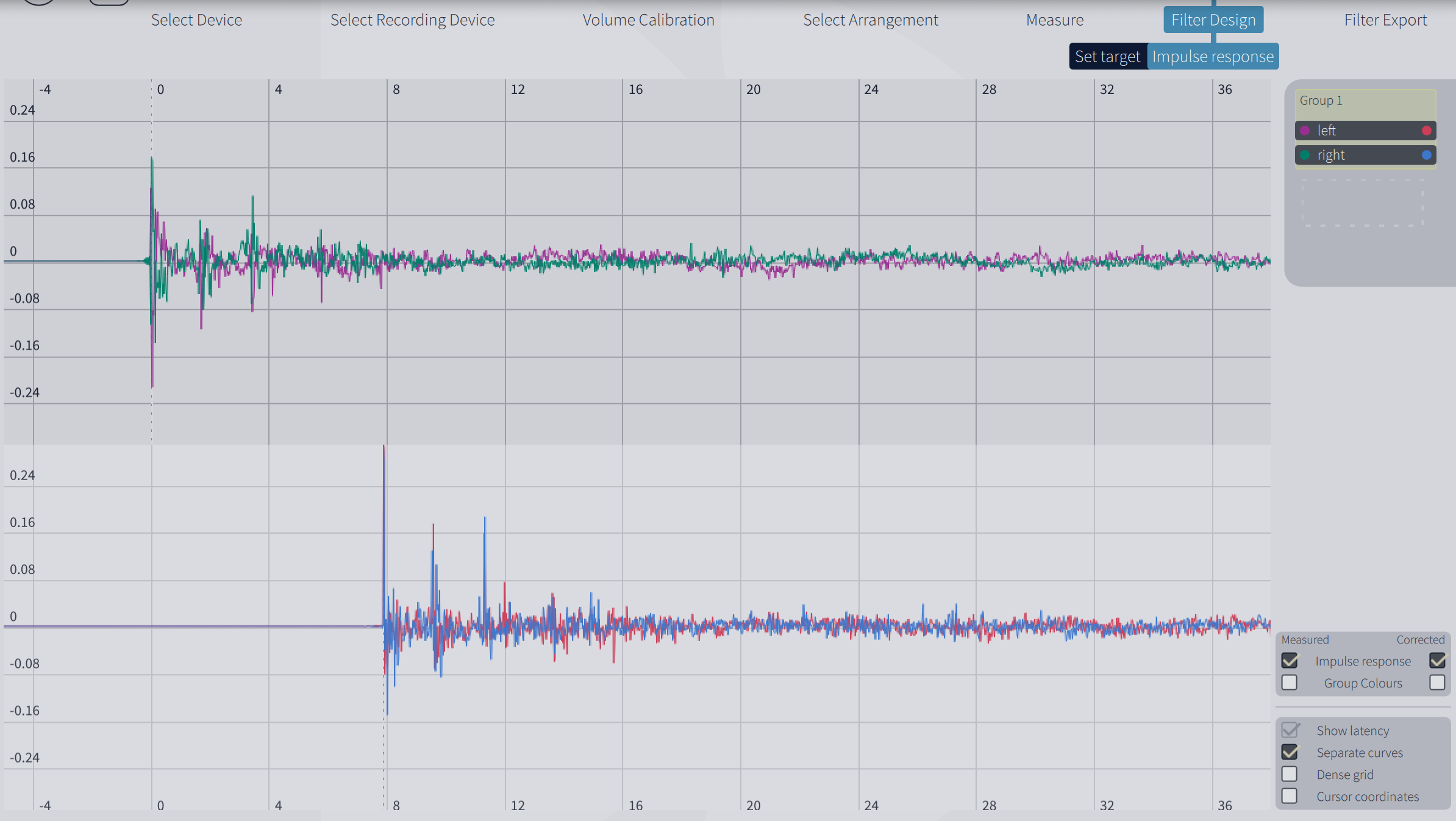Select the right channel row
Viewport: 1456px width, 821px height.
click(1365, 155)
